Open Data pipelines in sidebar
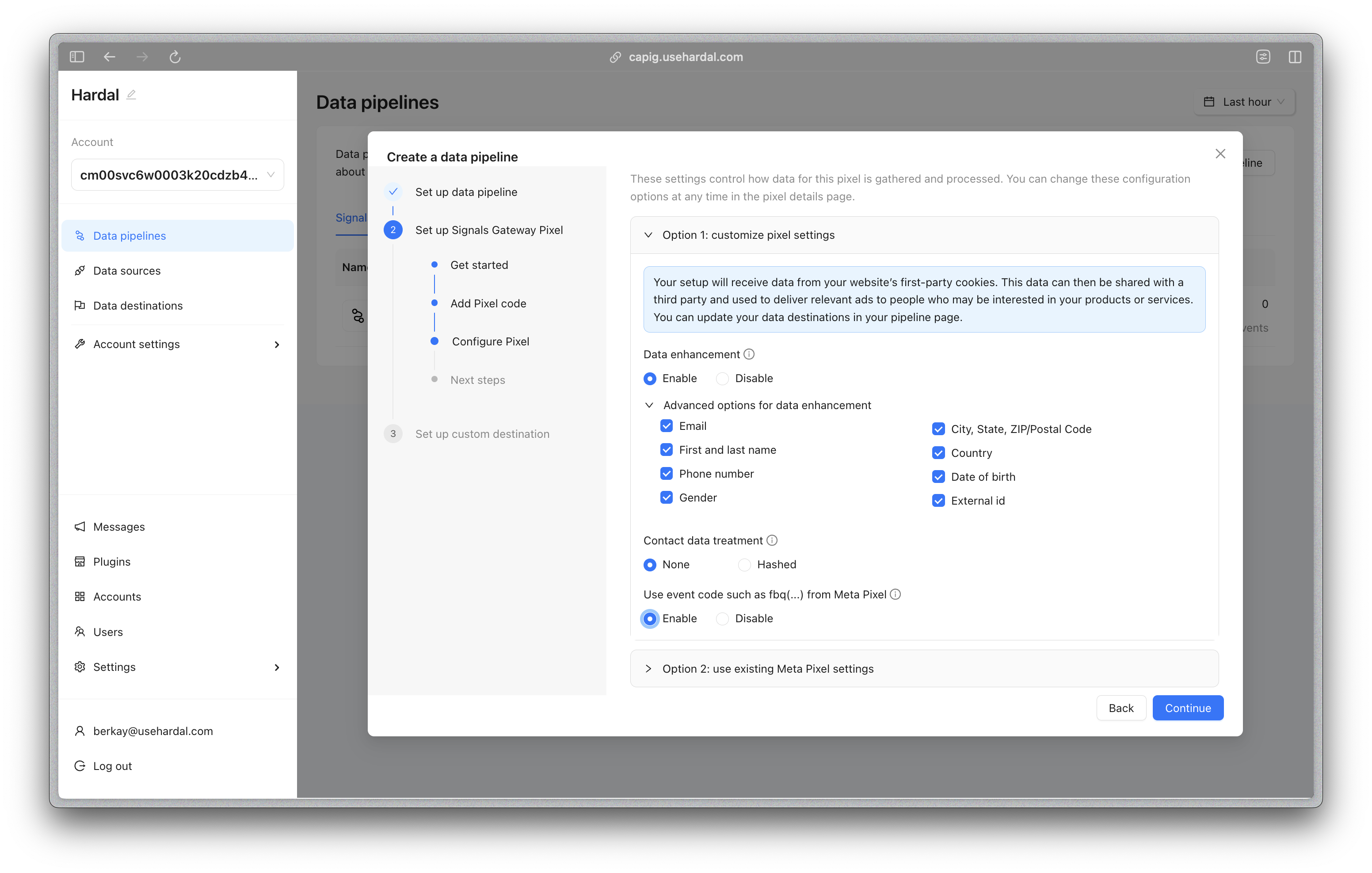Image resolution: width=1372 pixels, height=873 pixels. pos(177,236)
